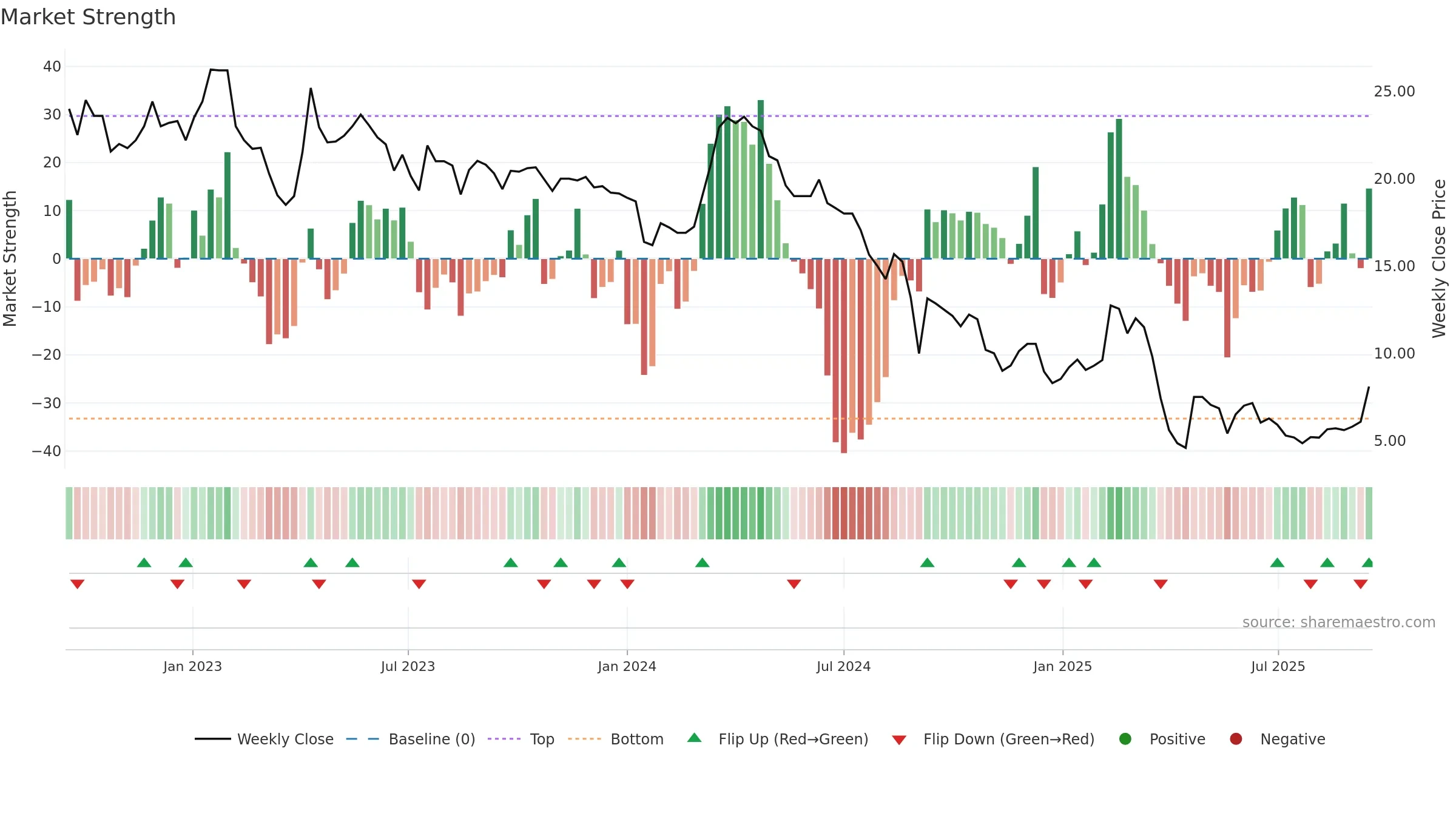
Task: Click the Jul 2023 x-axis label
Action: tap(408, 667)
